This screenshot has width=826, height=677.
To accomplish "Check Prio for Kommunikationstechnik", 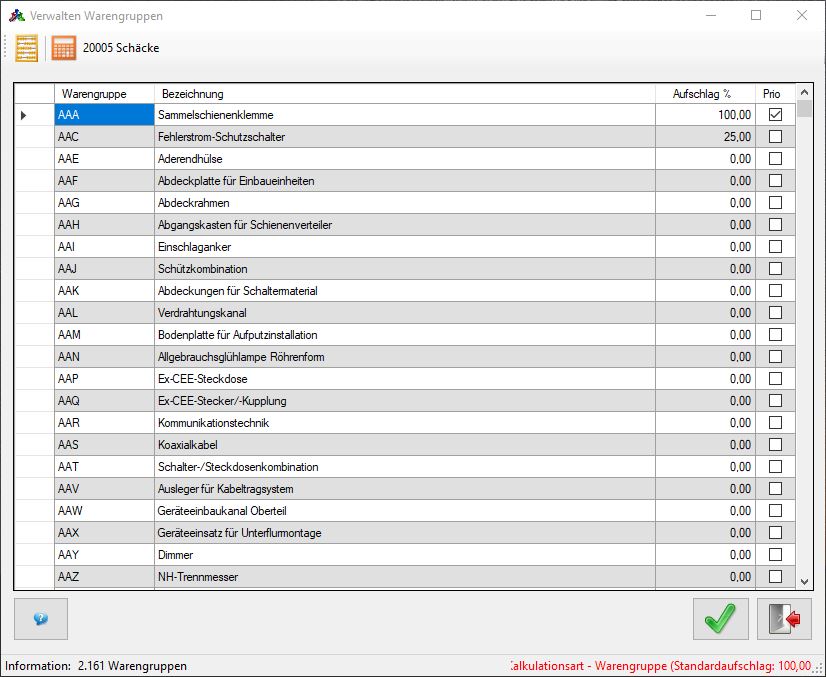I will click(775, 423).
